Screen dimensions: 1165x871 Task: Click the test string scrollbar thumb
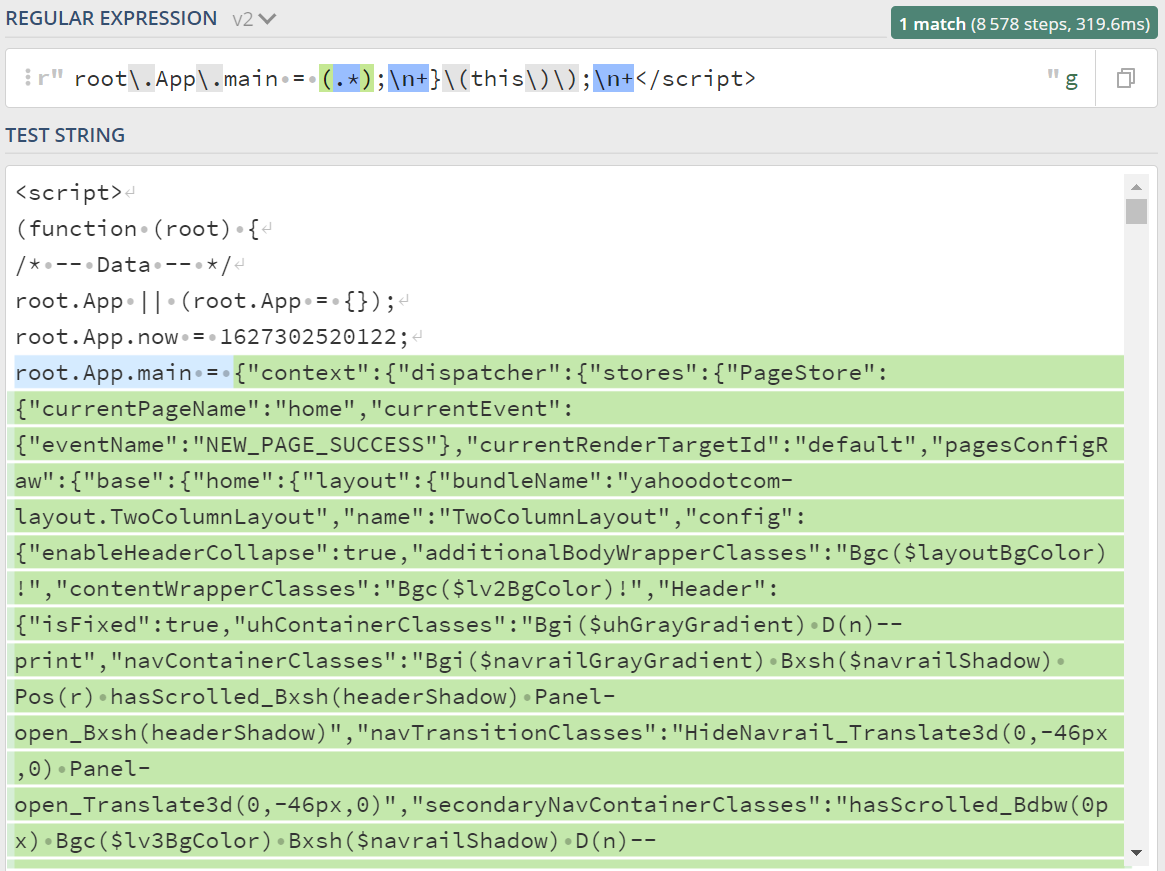(1136, 211)
